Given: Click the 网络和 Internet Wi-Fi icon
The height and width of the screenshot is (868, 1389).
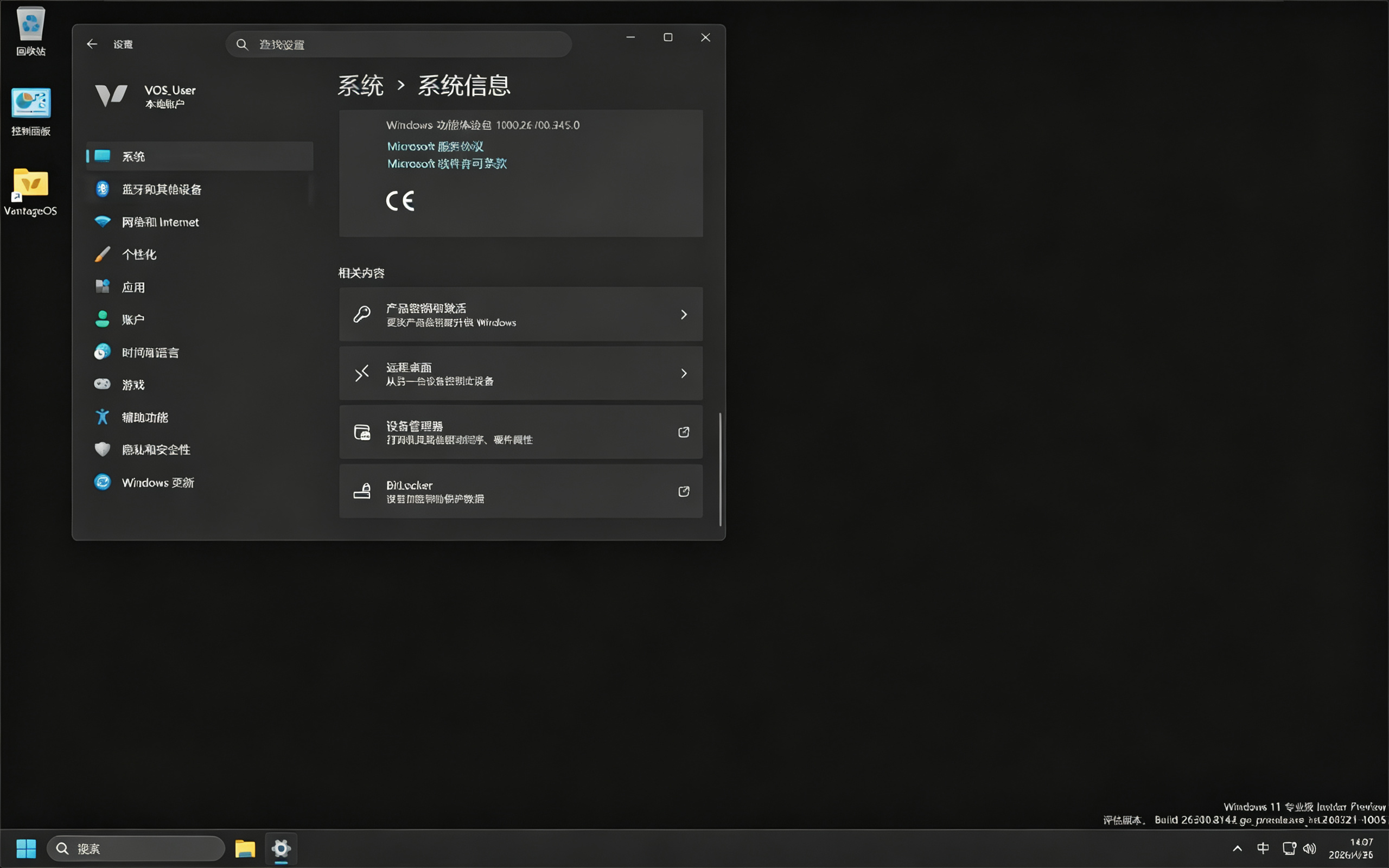Looking at the screenshot, I should point(102,221).
